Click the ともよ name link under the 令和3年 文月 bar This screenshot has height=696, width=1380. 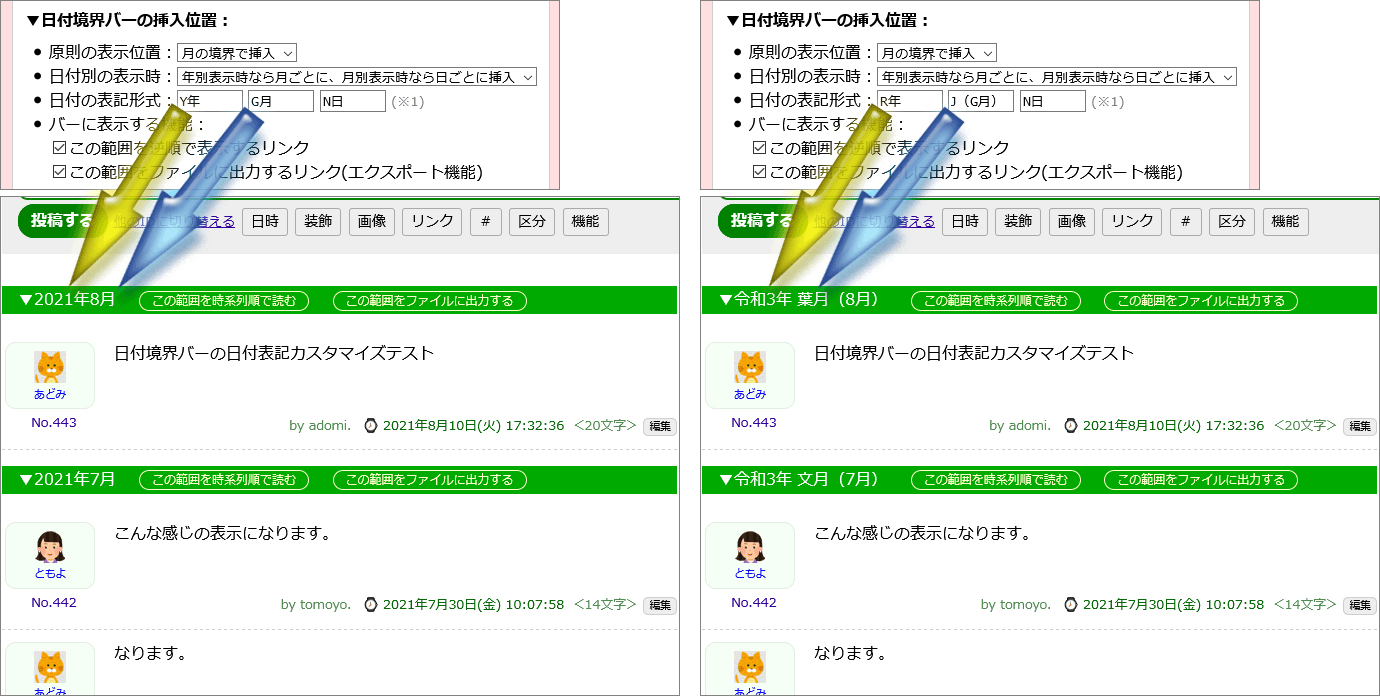(x=750, y=574)
